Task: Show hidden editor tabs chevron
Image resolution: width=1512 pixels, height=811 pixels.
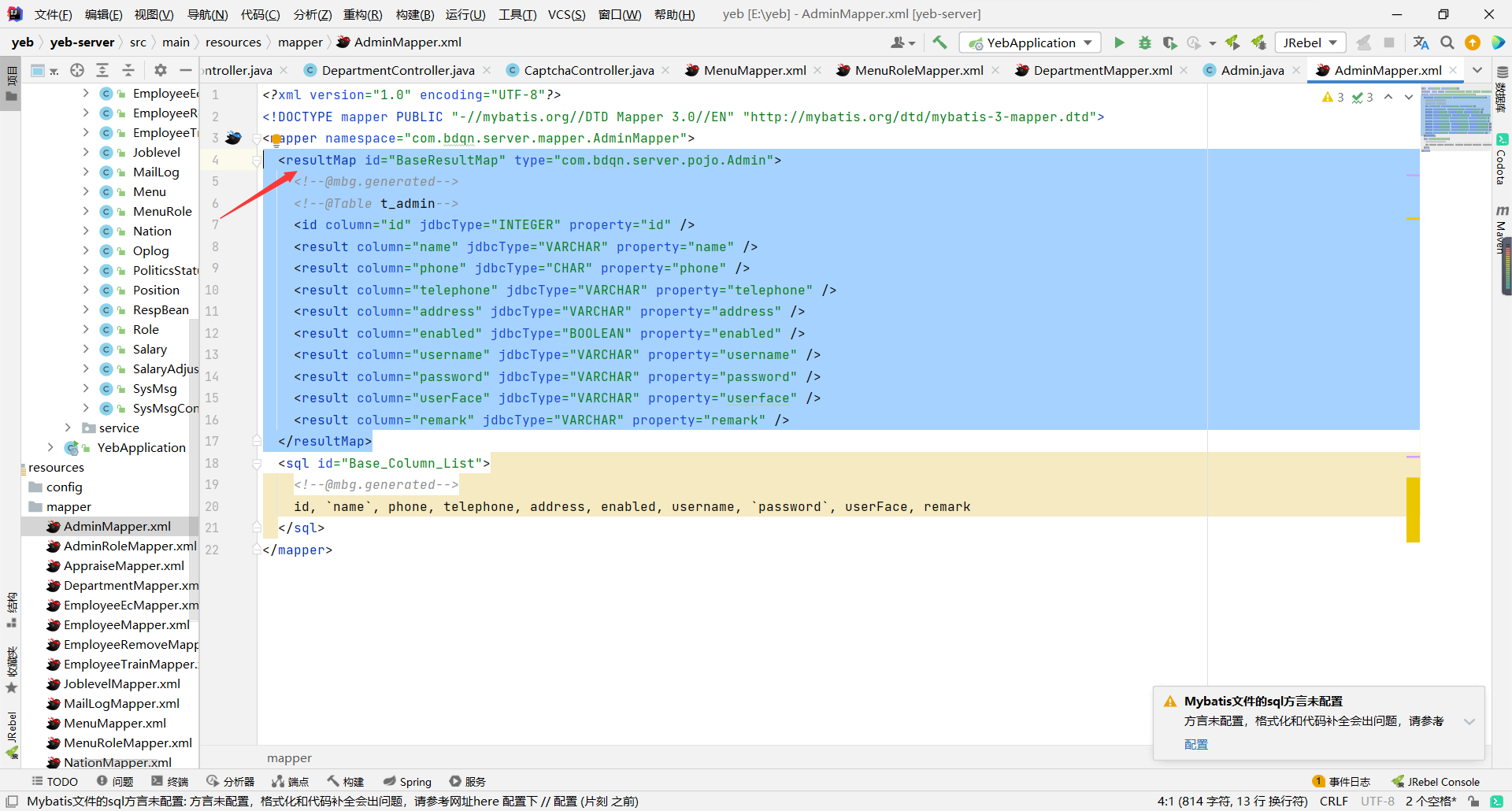Action: point(1477,70)
